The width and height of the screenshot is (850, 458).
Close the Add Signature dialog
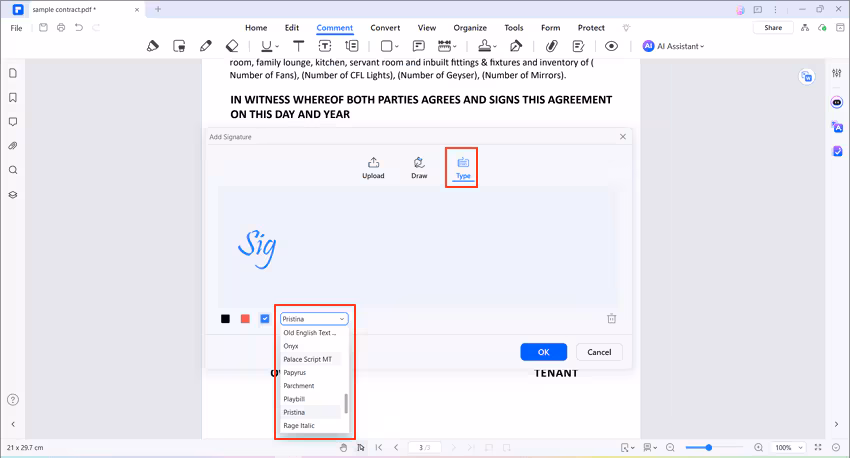point(623,137)
